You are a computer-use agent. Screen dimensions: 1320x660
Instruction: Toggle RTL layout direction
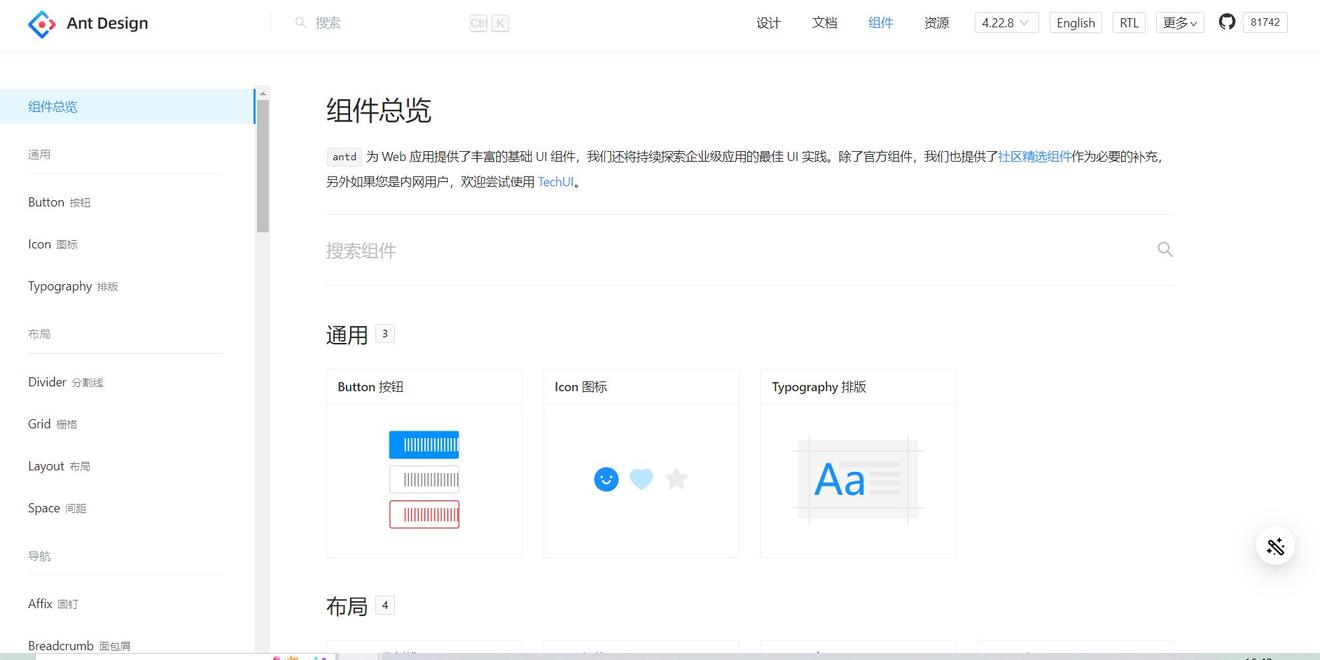[x=1129, y=23]
